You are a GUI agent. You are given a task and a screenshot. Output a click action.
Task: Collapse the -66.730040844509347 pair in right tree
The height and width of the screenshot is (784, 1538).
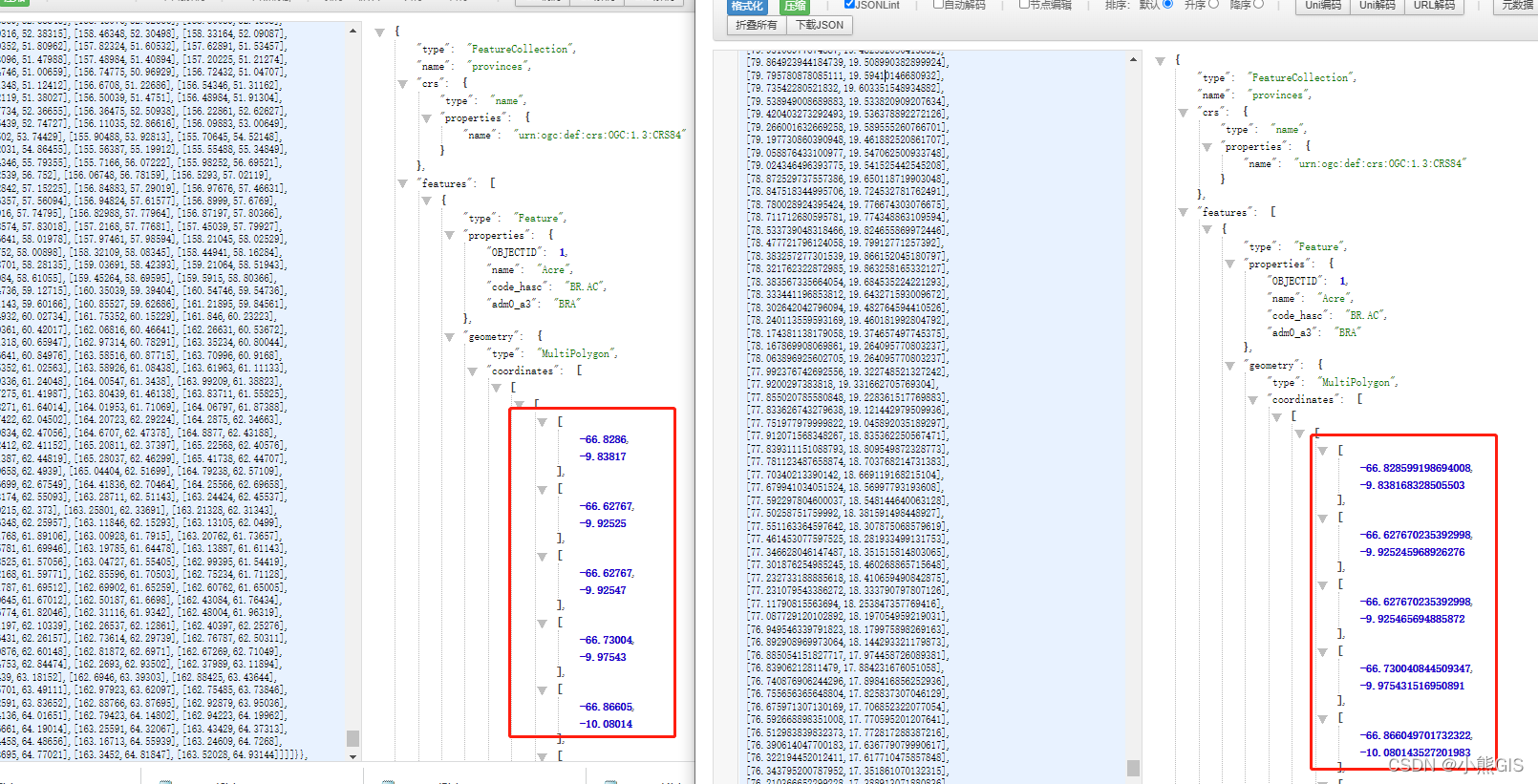click(x=1322, y=651)
